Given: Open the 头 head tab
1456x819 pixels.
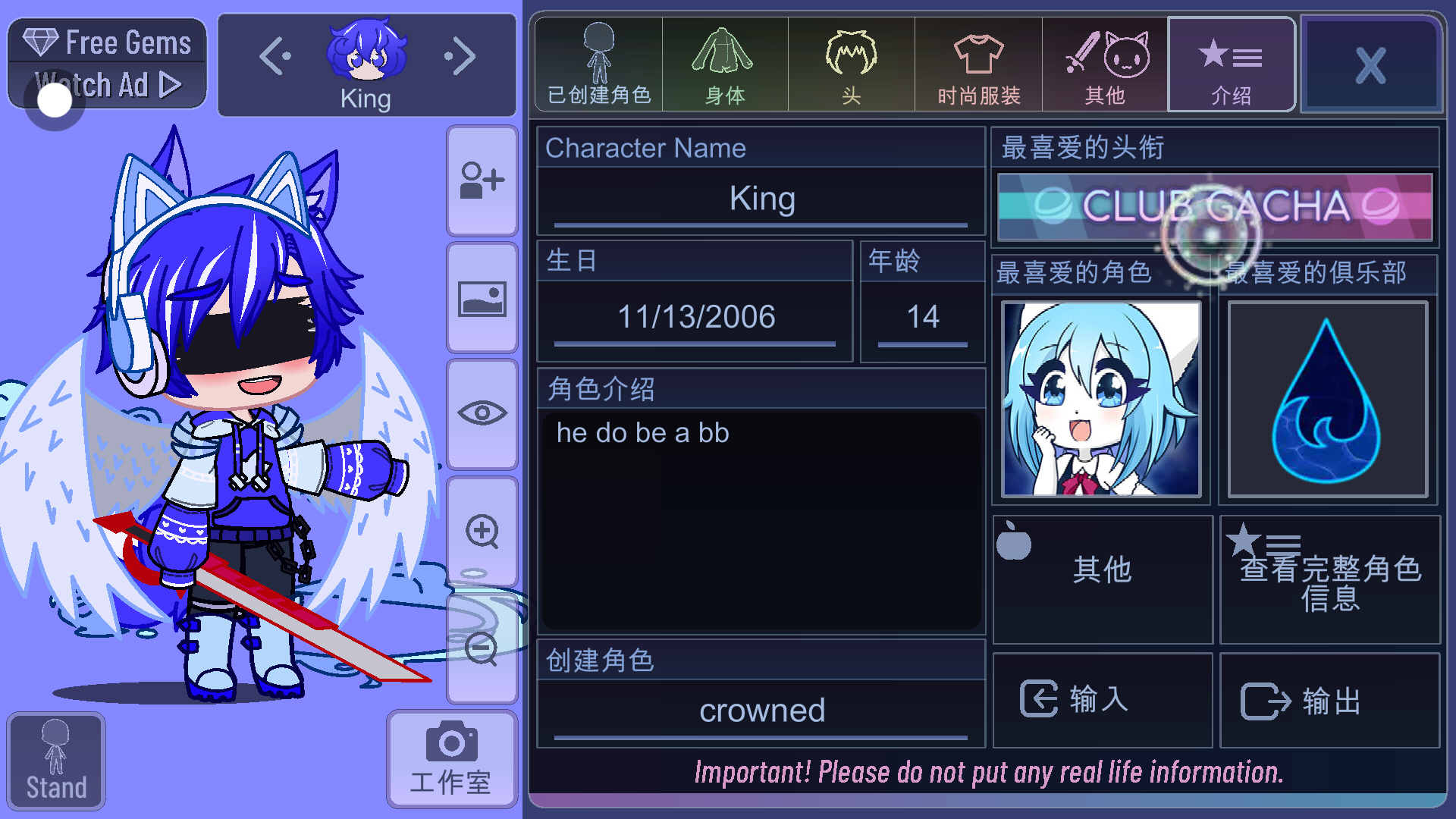Looking at the screenshot, I should (852, 65).
